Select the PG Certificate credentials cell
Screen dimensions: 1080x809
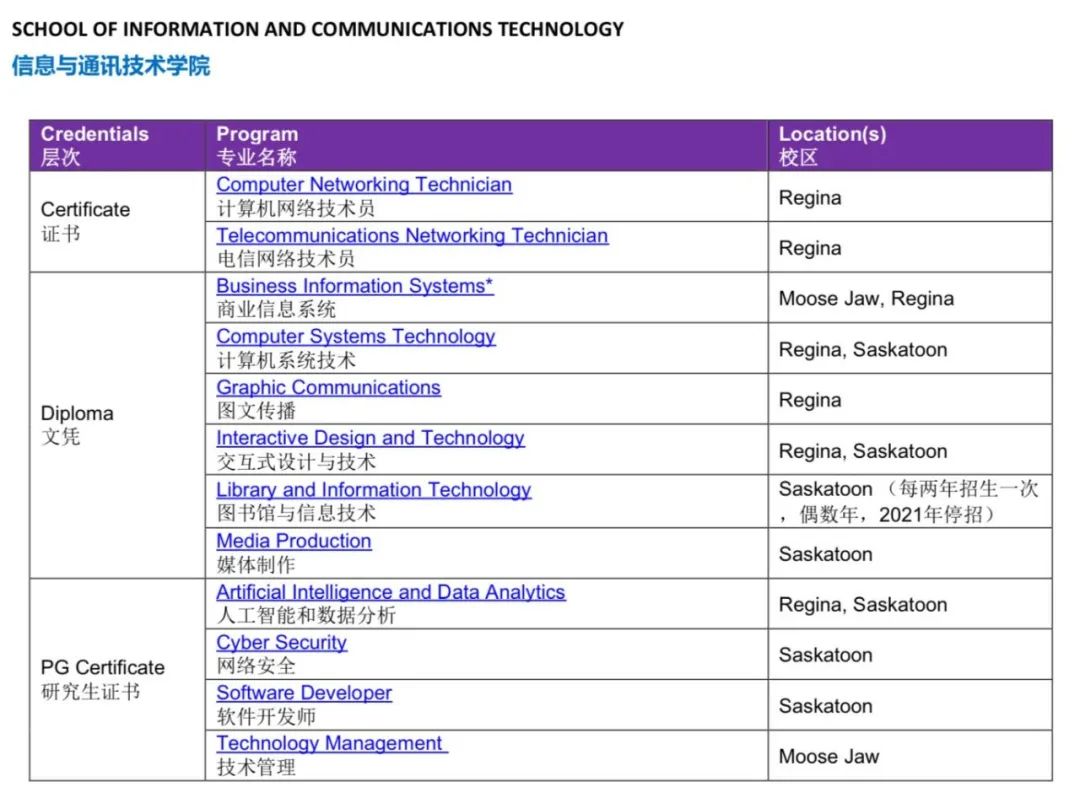click(117, 680)
